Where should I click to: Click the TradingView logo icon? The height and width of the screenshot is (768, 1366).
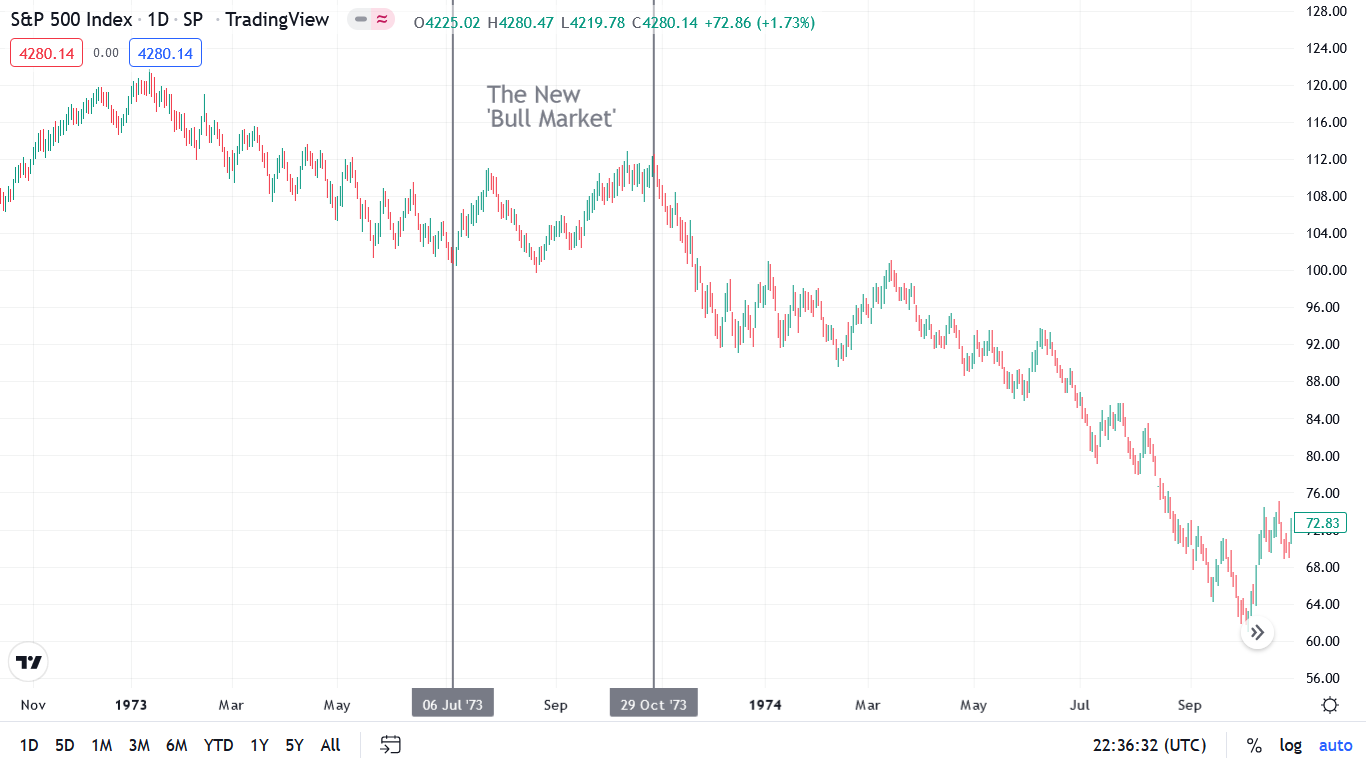[x=28, y=662]
